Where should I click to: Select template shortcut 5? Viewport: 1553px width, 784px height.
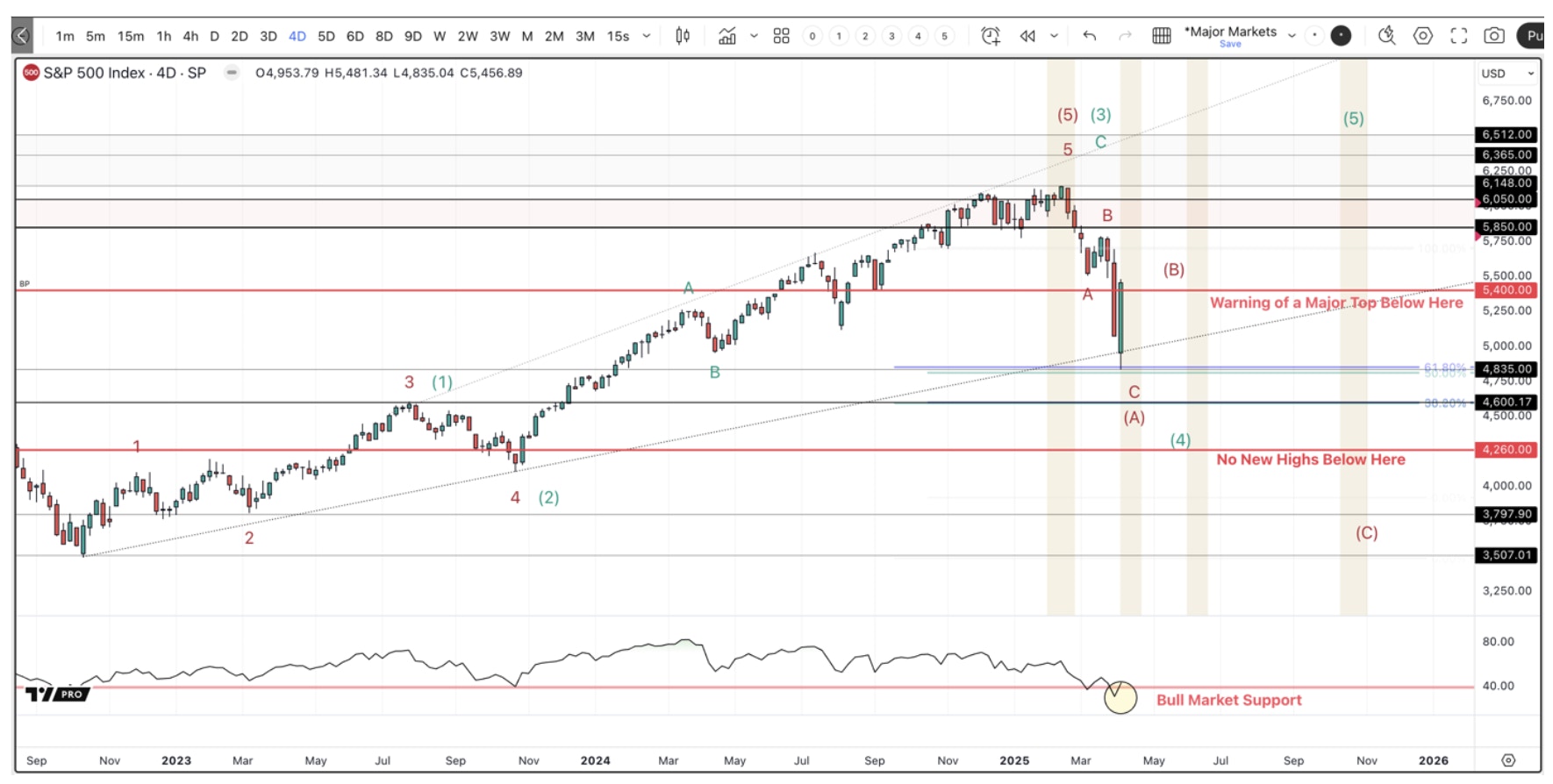[944, 36]
